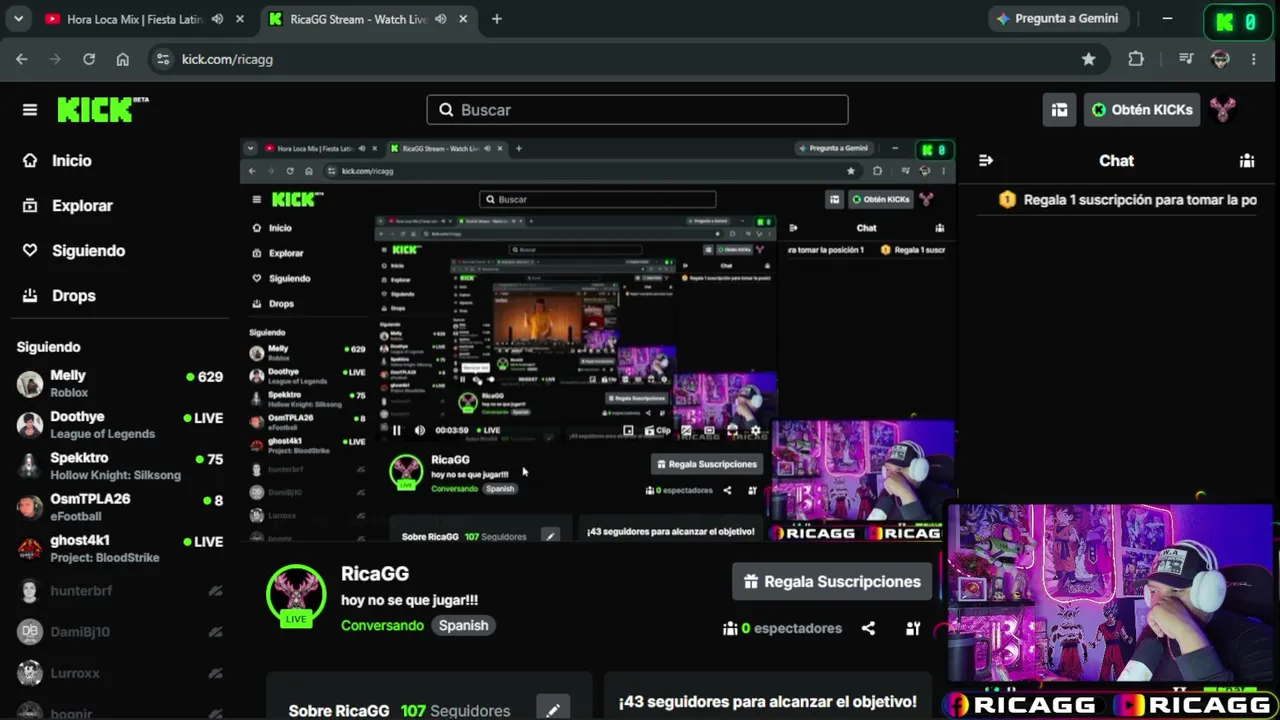The height and width of the screenshot is (720, 1280).
Task: Open the Kick account avatar beside Obtén KICKs
Action: click(1223, 110)
